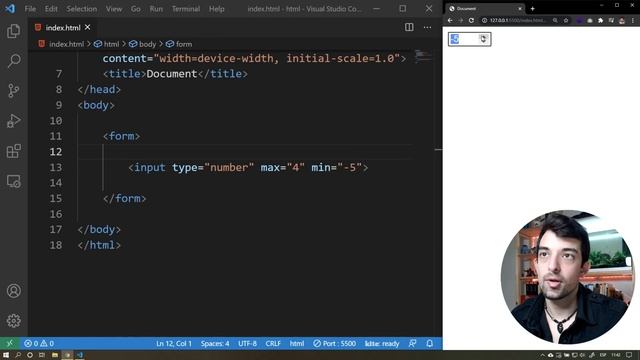
Task: Click the kite: ready status item
Action: (382, 343)
